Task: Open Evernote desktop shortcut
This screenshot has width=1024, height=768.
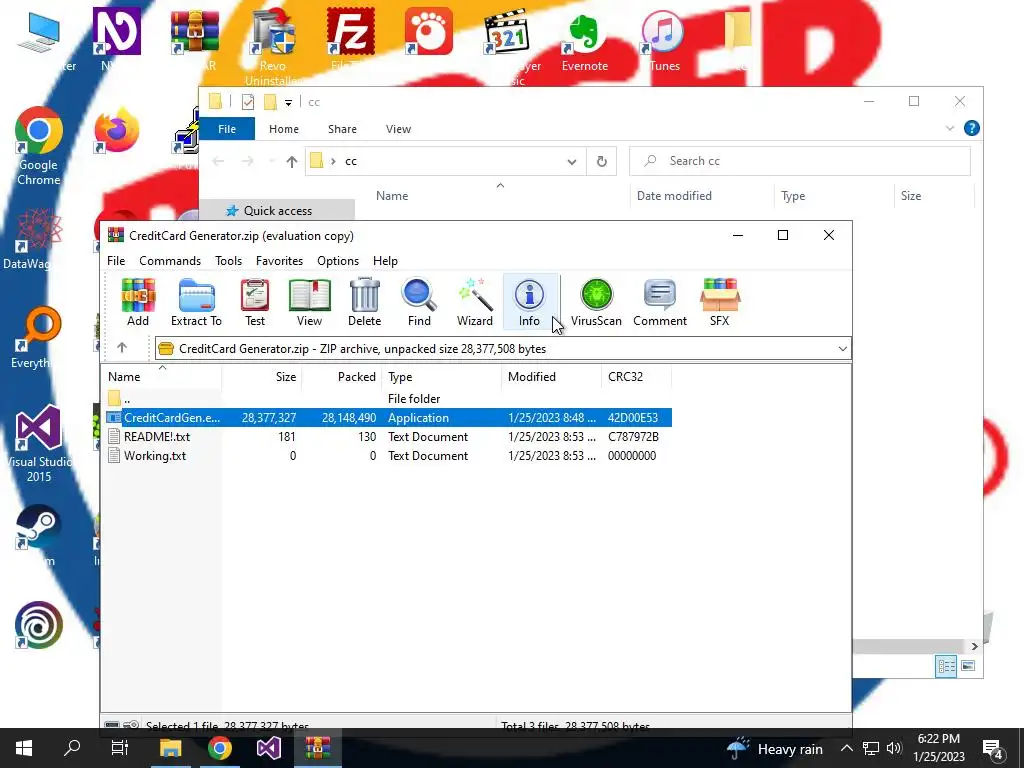Action: coord(584,40)
